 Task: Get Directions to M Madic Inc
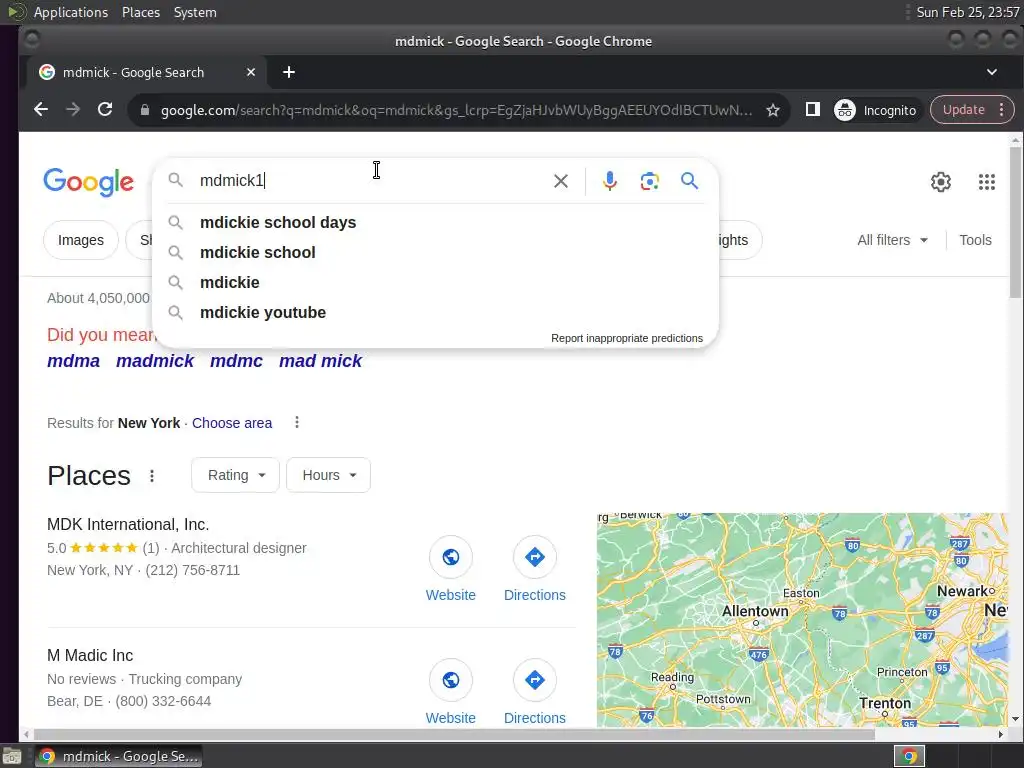click(x=534, y=692)
